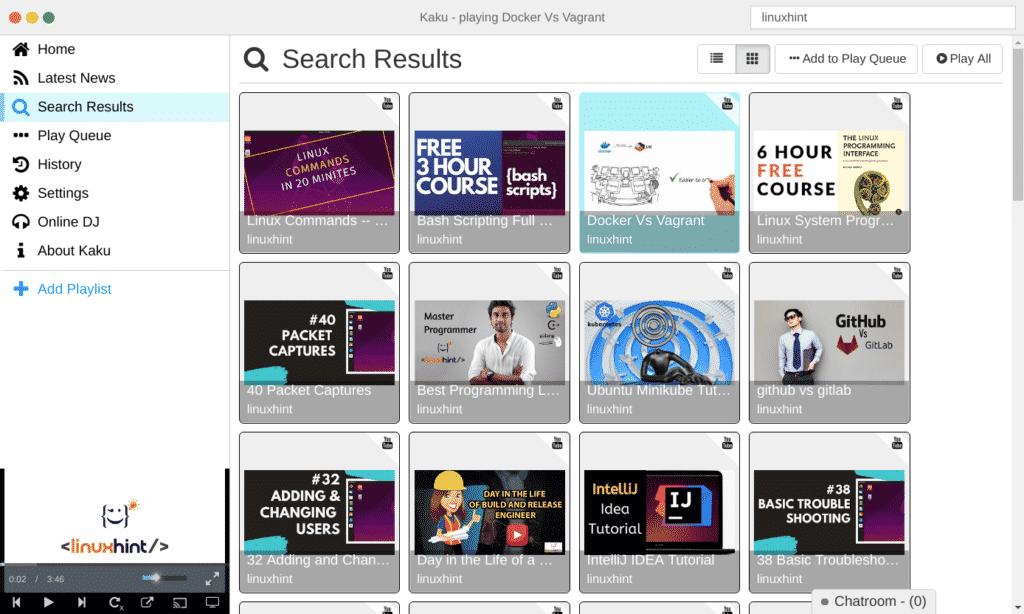
Task: Click YouTube badge on Bash Scripting card
Action: pyautogui.click(x=557, y=103)
